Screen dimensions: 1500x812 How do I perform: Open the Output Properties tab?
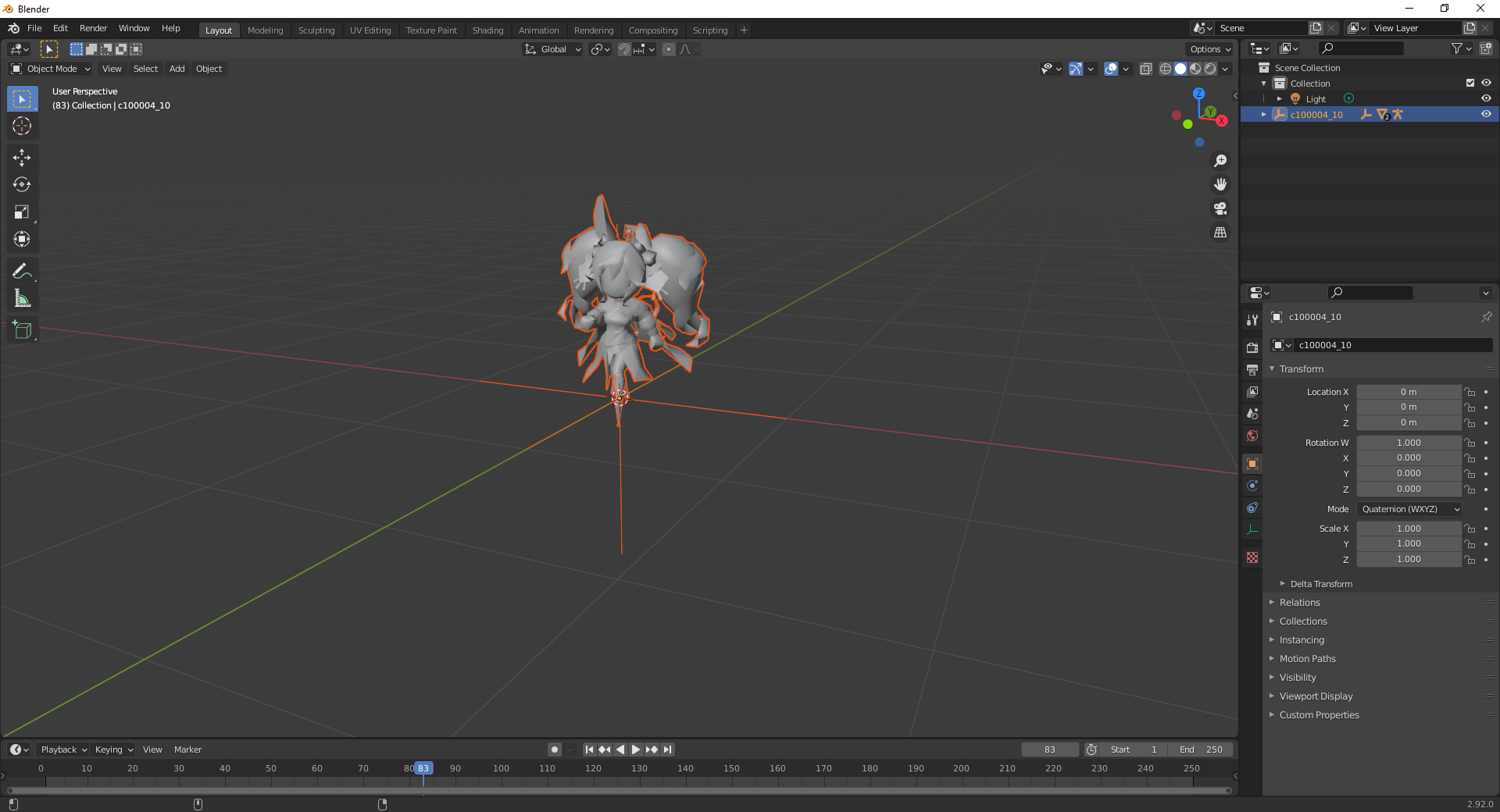[1252, 370]
